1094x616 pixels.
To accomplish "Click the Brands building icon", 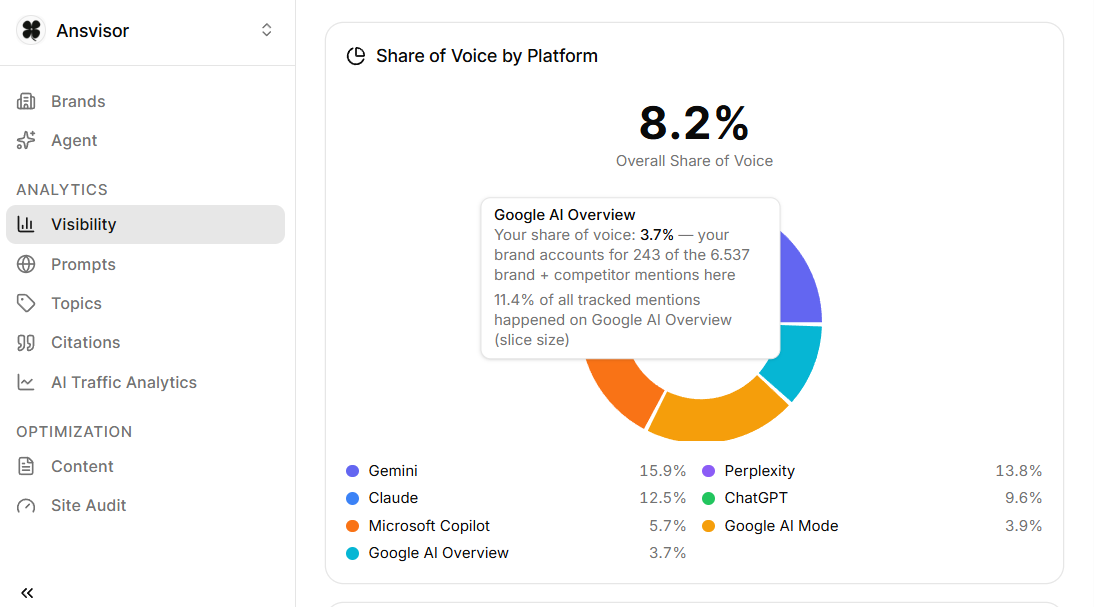I will (26, 101).
